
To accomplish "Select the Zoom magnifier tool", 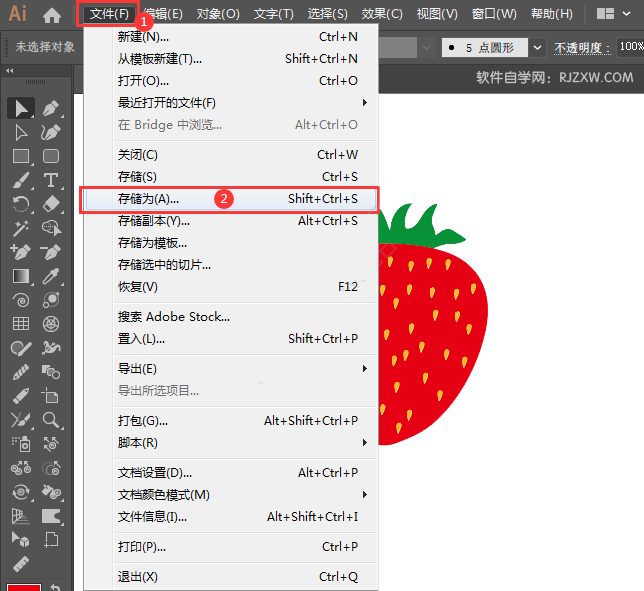I will click(x=51, y=420).
